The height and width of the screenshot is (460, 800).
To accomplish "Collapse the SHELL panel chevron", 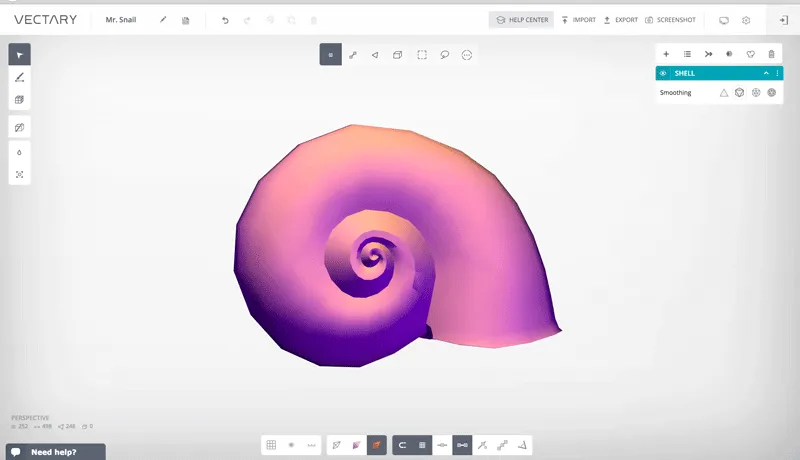I will (x=766, y=73).
